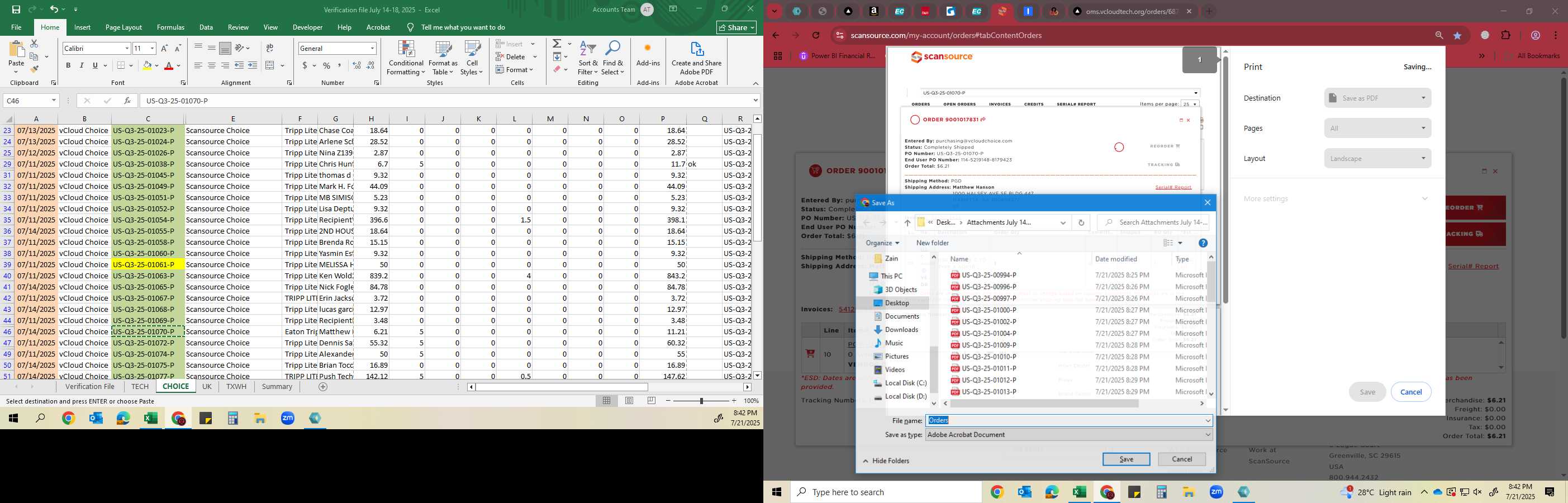This screenshot has width=1568, height=503.
Task: Open Format as Table gallery
Action: click(443, 59)
